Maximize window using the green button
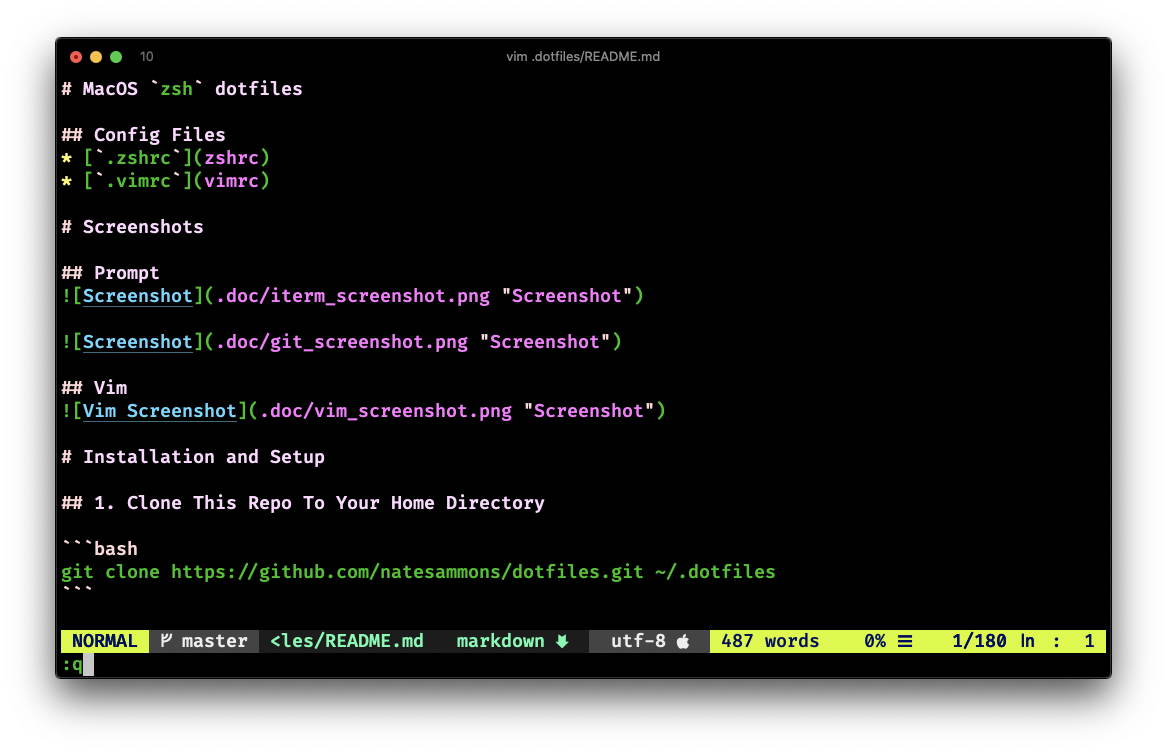This screenshot has height=752, width=1167. pyautogui.click(x=116, y=57)
